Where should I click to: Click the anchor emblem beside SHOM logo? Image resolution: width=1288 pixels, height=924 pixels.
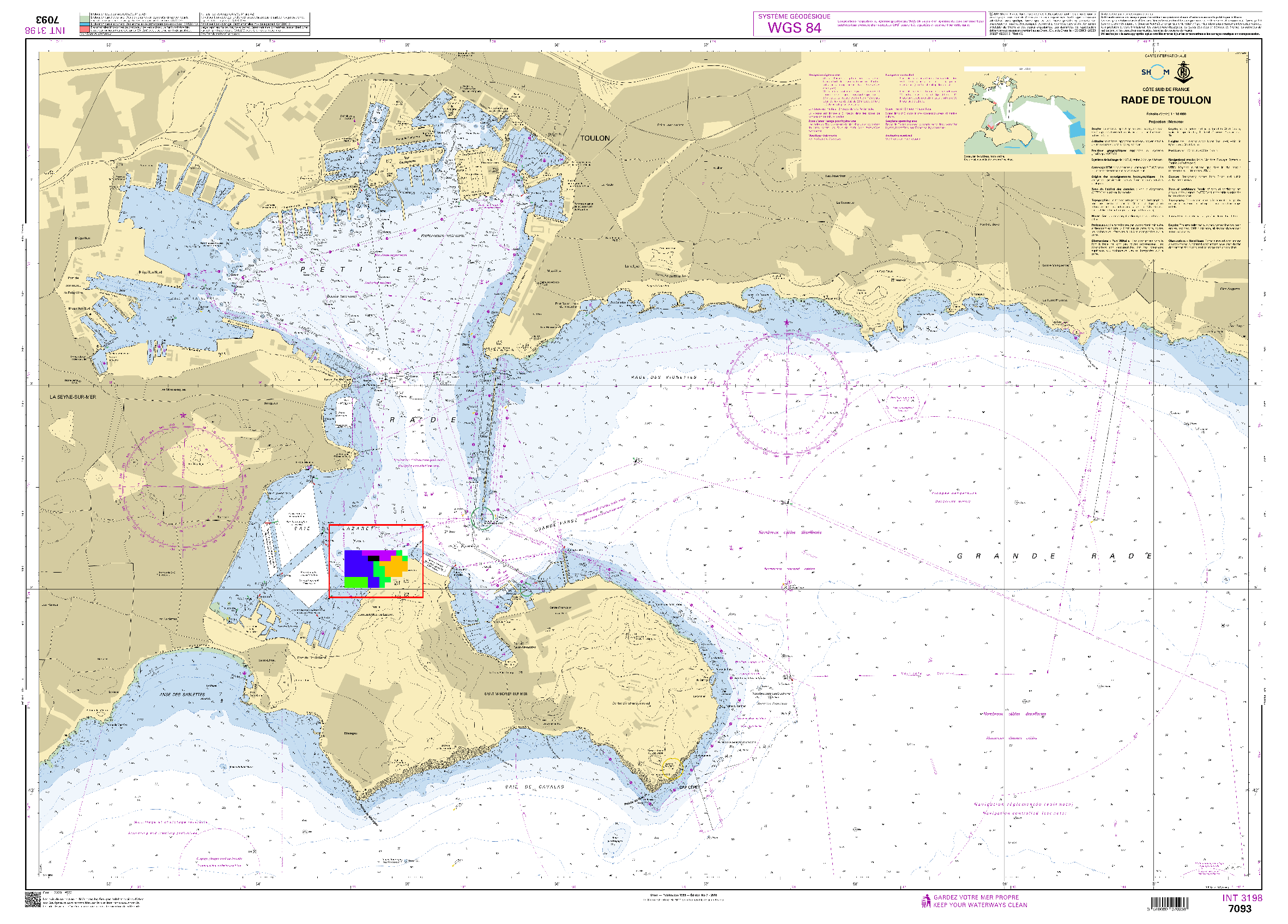1183,73
